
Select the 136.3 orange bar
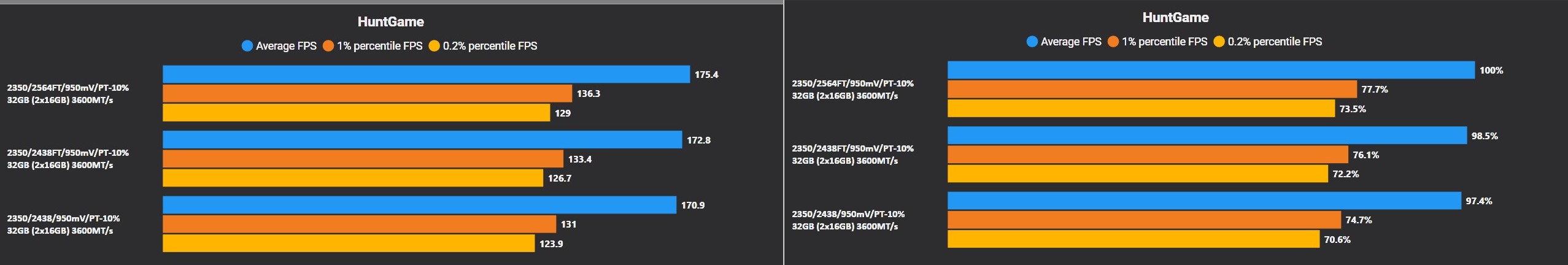367,93
